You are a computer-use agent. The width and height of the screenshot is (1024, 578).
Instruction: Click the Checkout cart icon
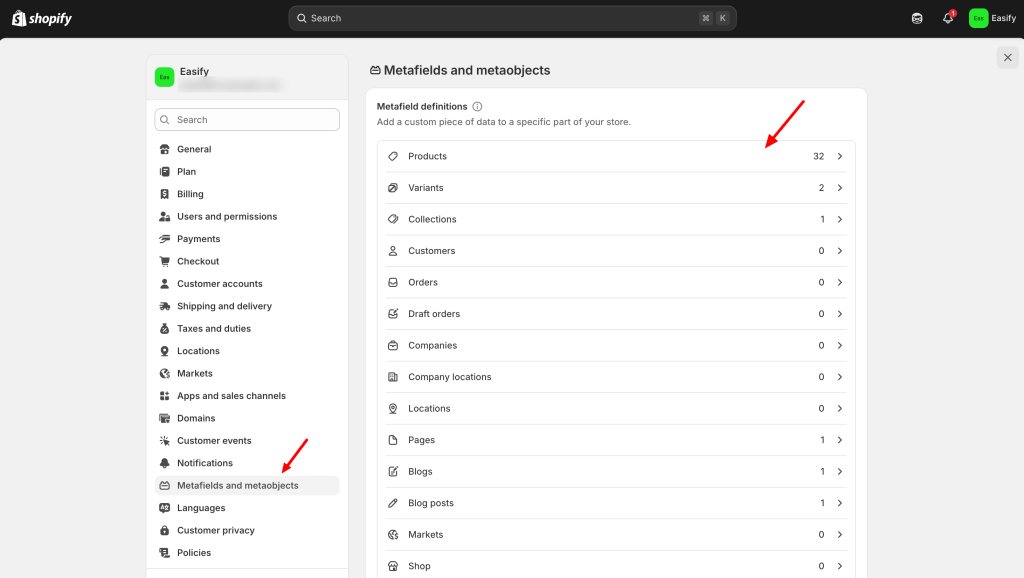165,262
